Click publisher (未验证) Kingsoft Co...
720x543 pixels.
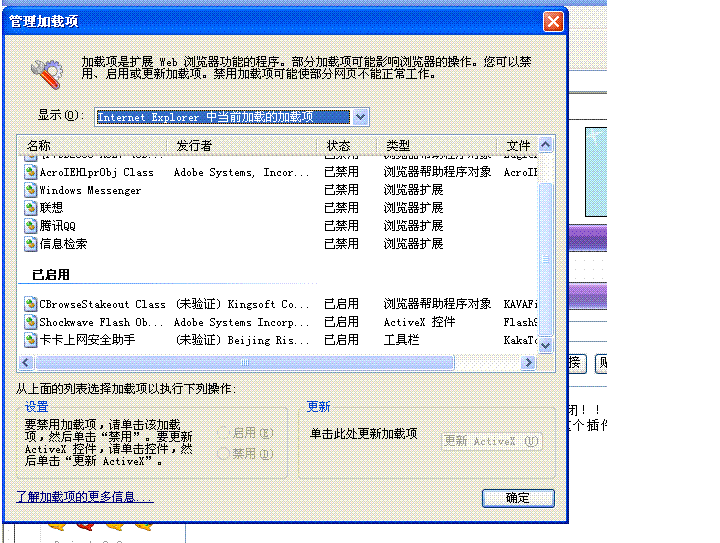(242, 304)
